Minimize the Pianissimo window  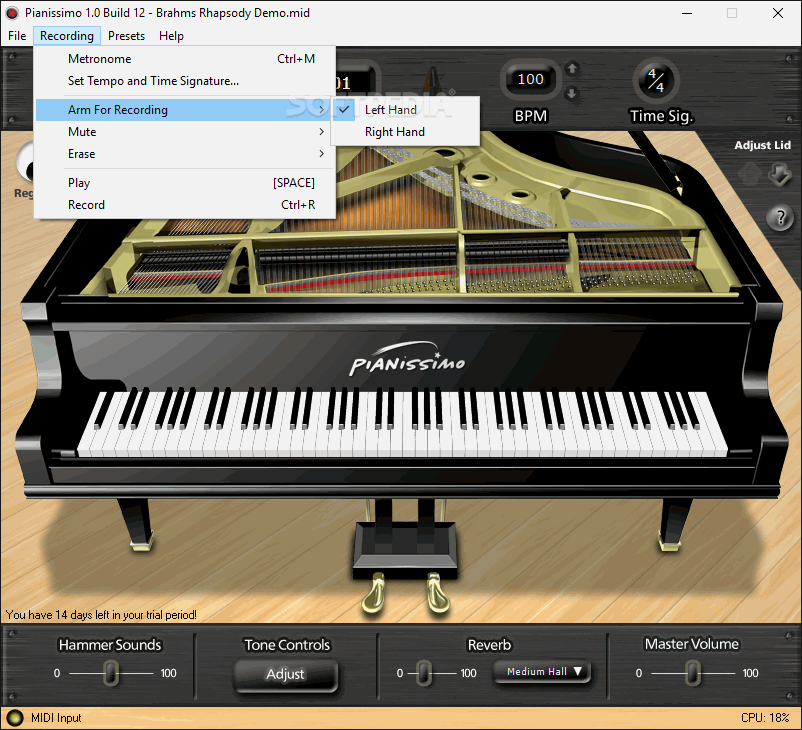coord(687,13)
